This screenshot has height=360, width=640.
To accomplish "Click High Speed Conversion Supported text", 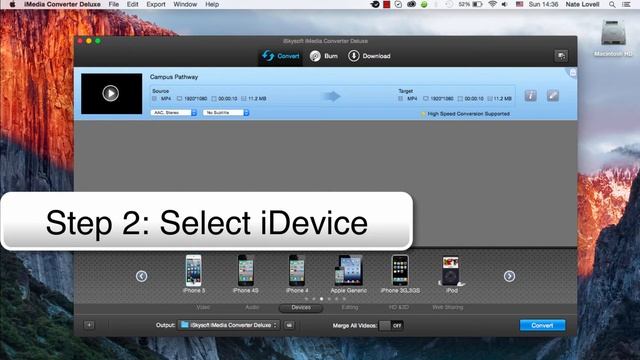I will [x=469, y=114].
